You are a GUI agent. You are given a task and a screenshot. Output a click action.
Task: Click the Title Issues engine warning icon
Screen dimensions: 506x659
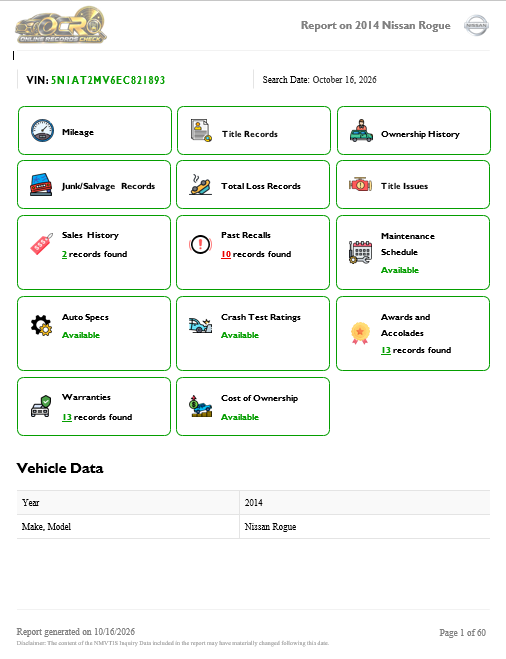tap(360, 185)
